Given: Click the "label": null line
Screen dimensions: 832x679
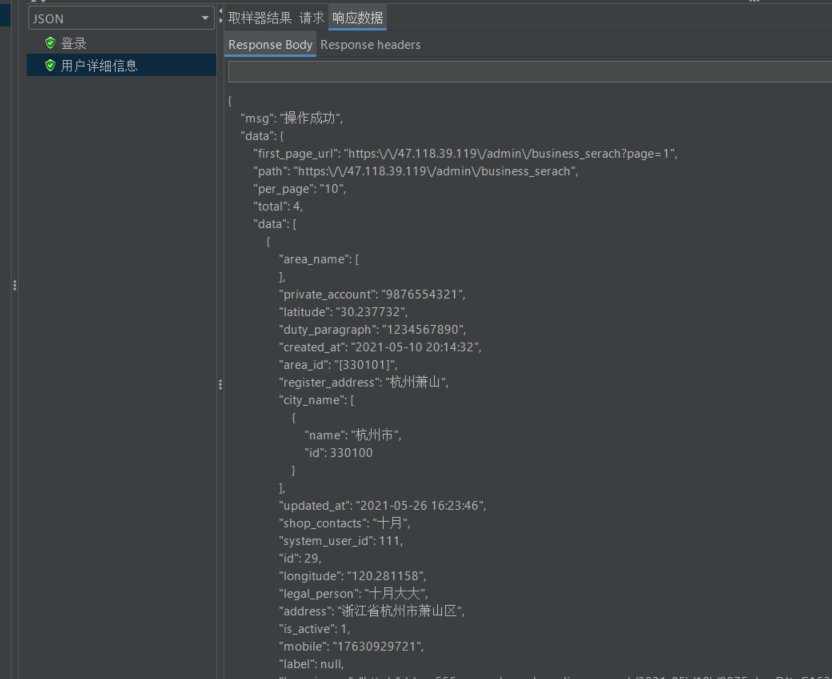Looking at the screenshot, I should 311,664.
